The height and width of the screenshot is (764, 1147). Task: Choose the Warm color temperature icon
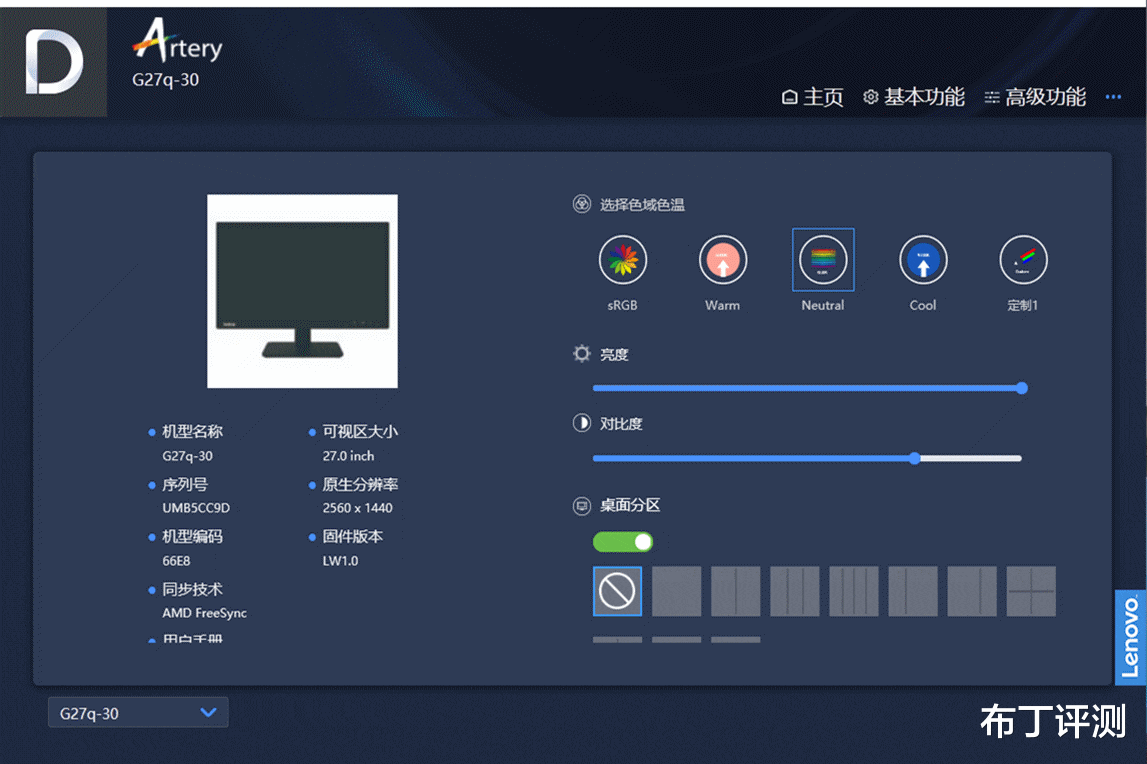pyautogui.click(x=723, y=260)
